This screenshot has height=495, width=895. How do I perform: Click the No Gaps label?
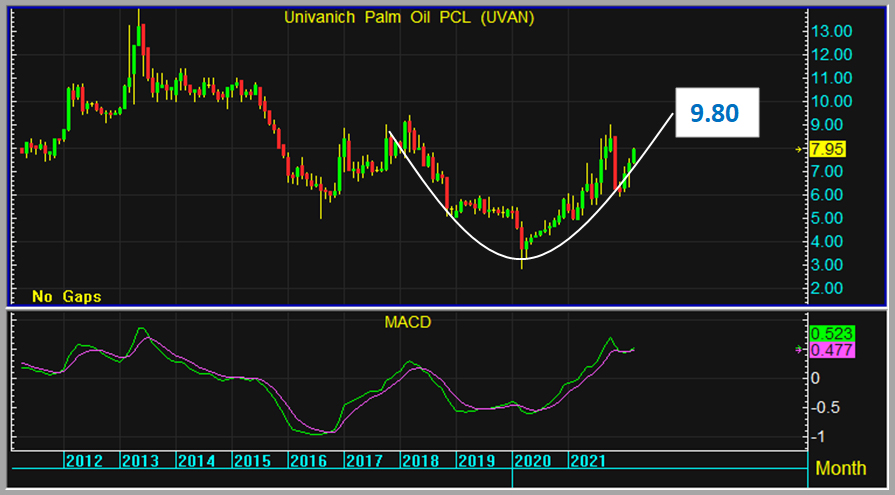pyautogui.click(x=67, y=296)
